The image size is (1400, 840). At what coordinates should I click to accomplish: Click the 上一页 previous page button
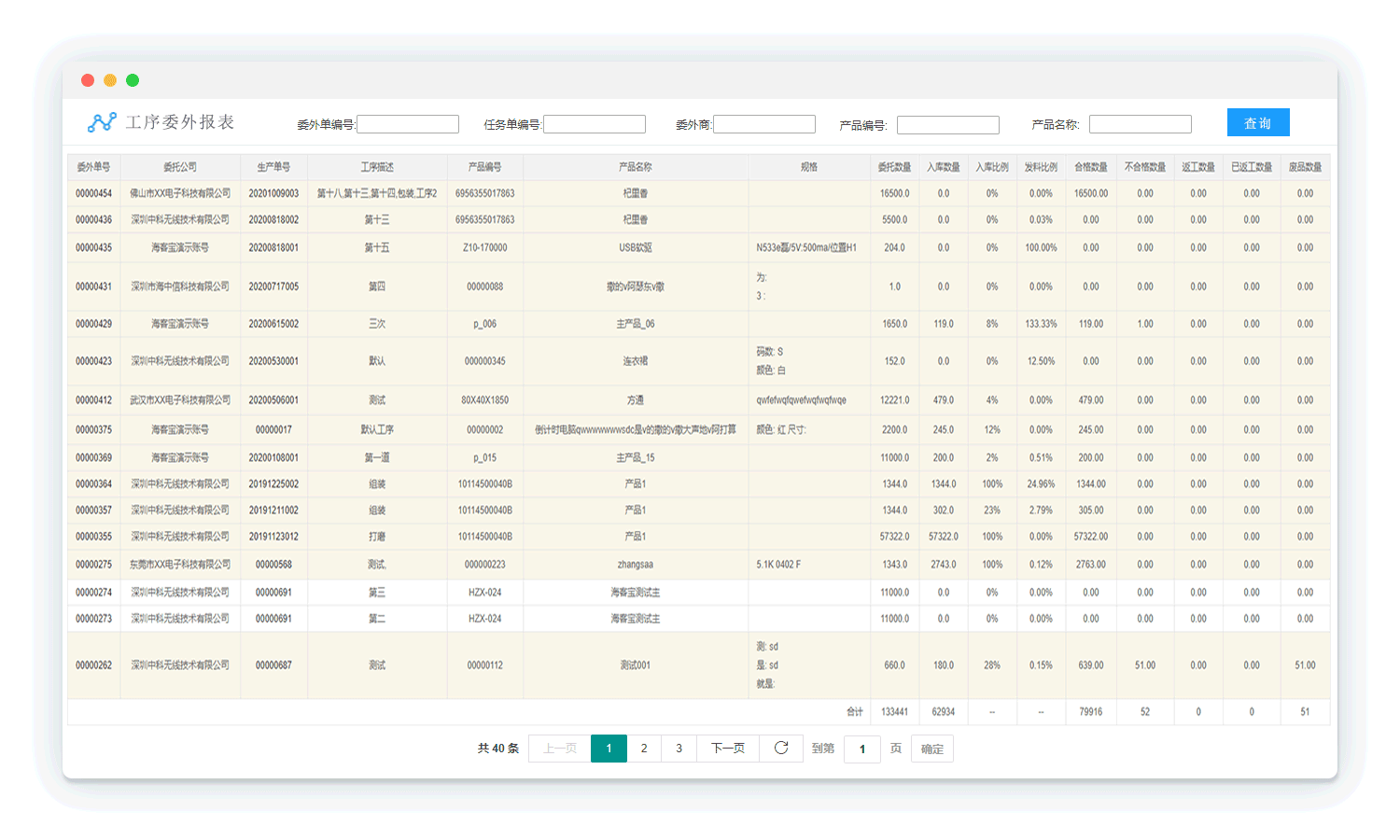tap(560, 749)
